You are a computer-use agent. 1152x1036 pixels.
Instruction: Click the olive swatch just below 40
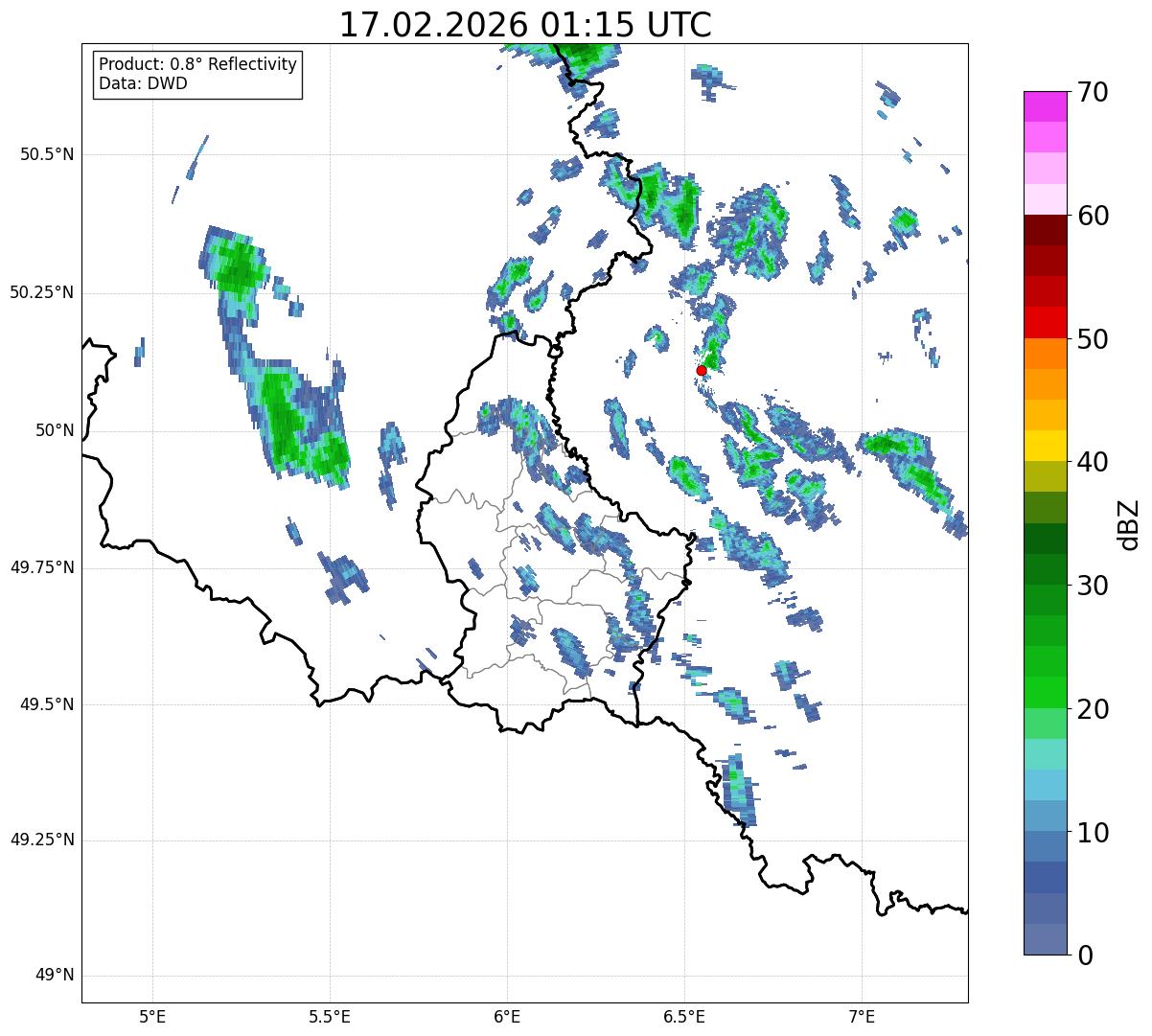[x=1045, y=477]
